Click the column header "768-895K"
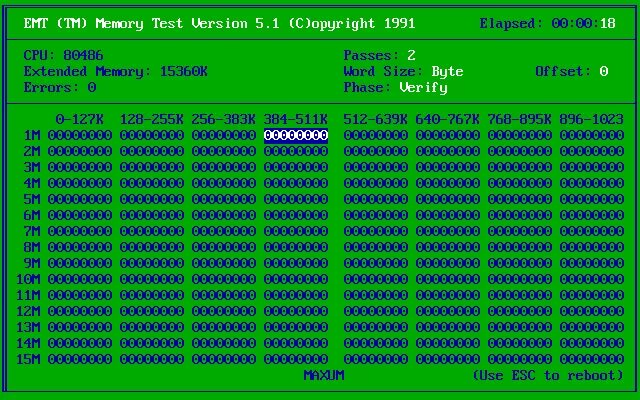The width and height of the screenshot is (640, 400). tap(520, 119)
